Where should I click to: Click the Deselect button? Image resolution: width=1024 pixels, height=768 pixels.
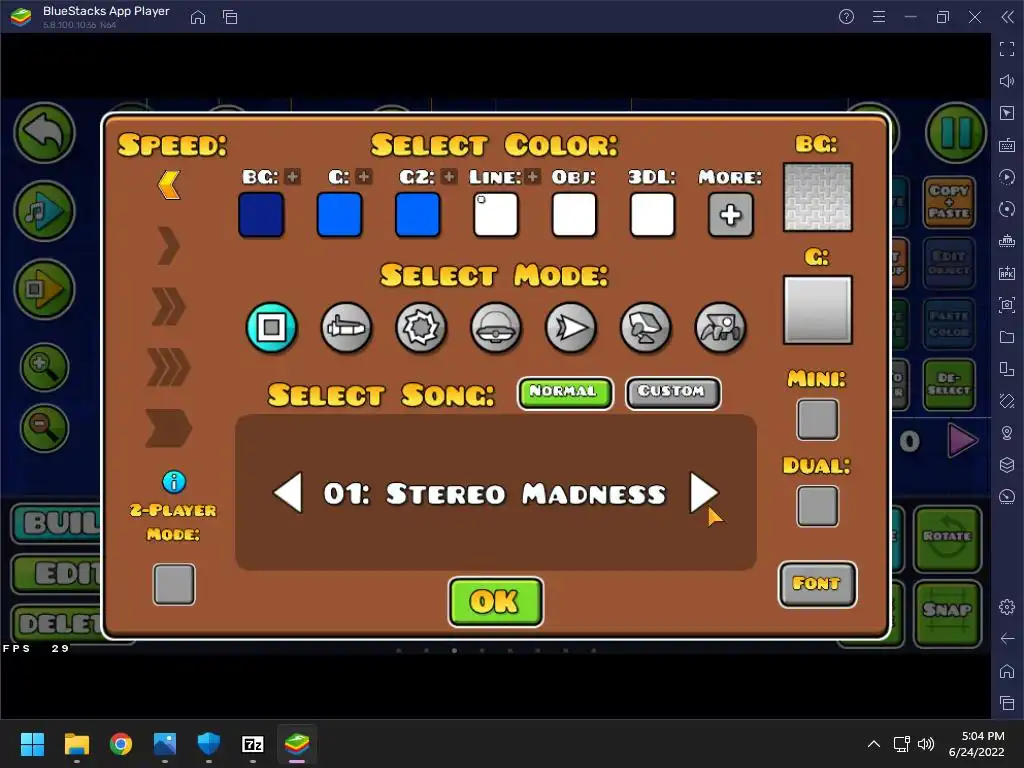[949, 384]
